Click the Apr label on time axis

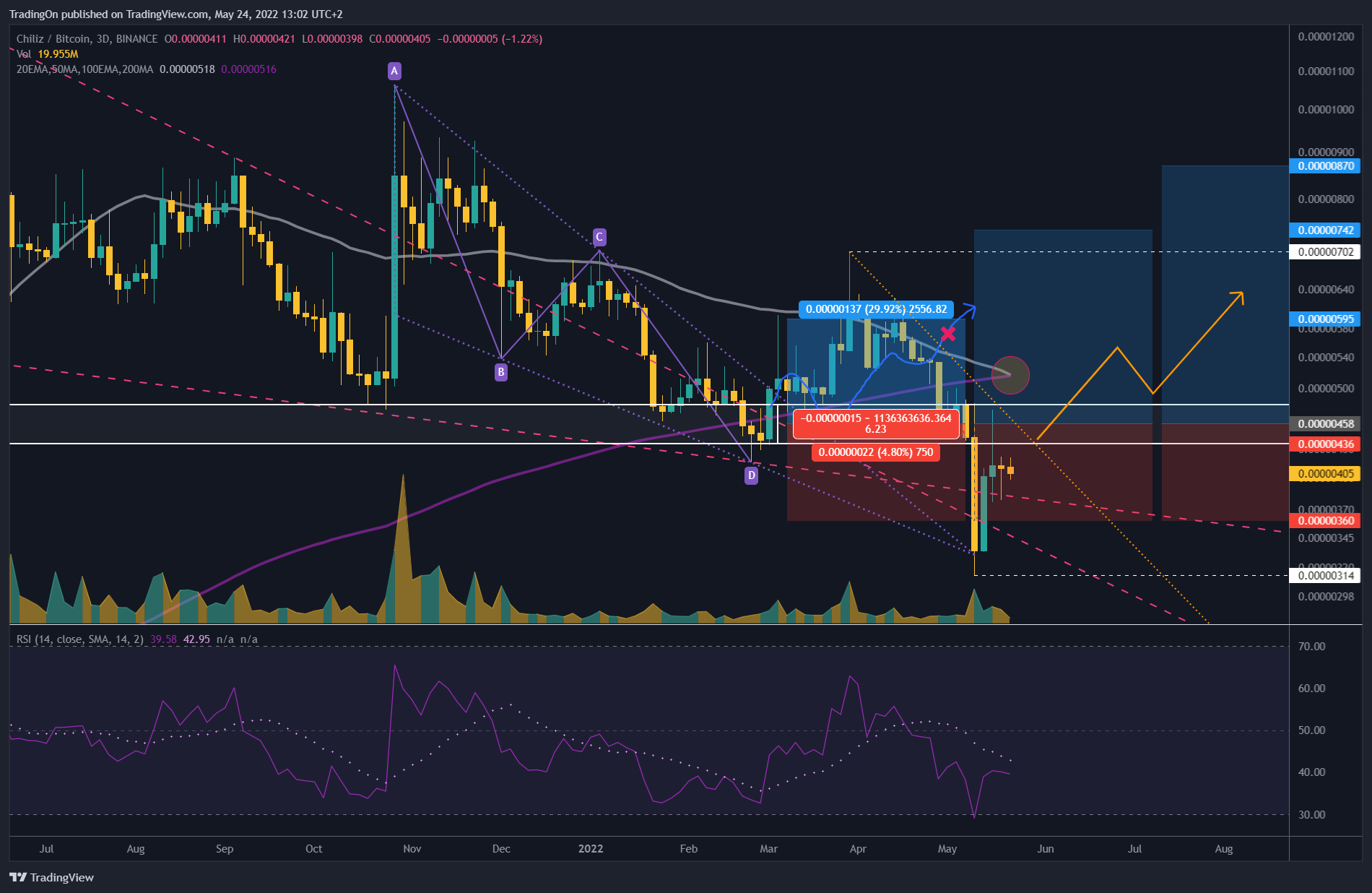tap(858, 849)
